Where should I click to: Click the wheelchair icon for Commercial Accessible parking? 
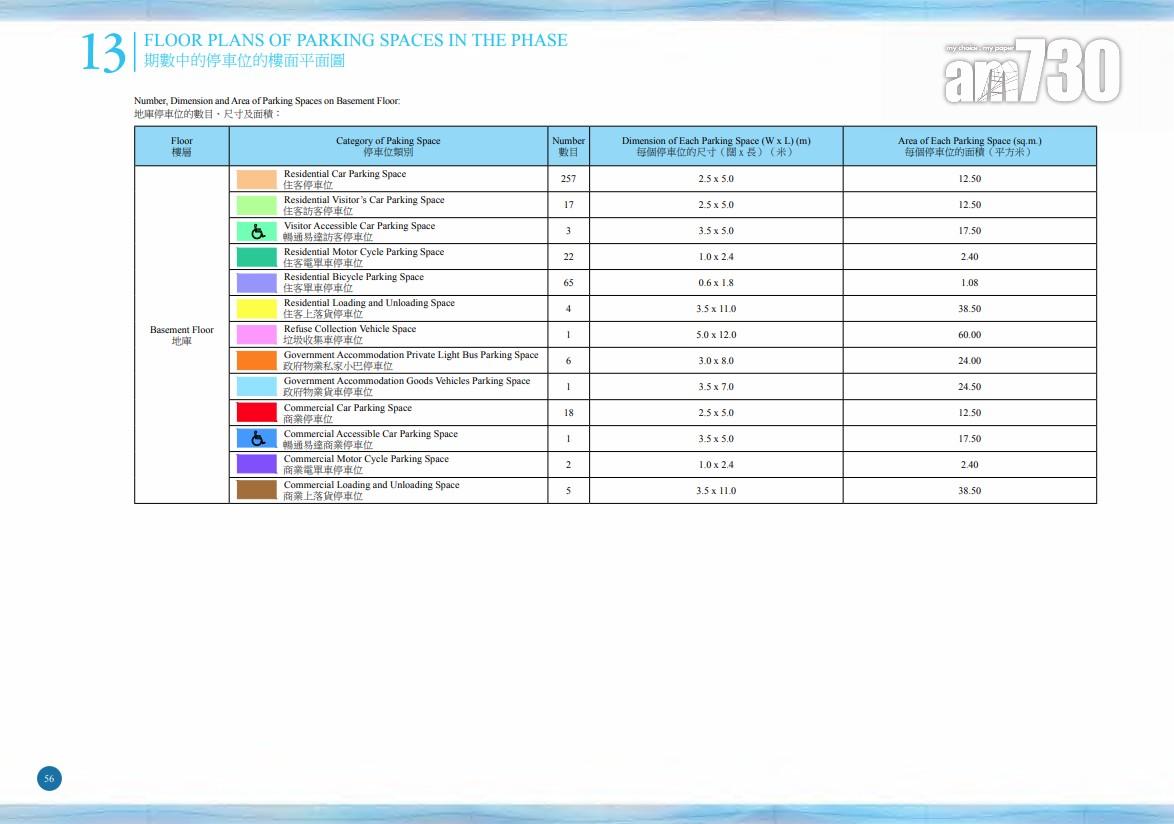[257, 438]
